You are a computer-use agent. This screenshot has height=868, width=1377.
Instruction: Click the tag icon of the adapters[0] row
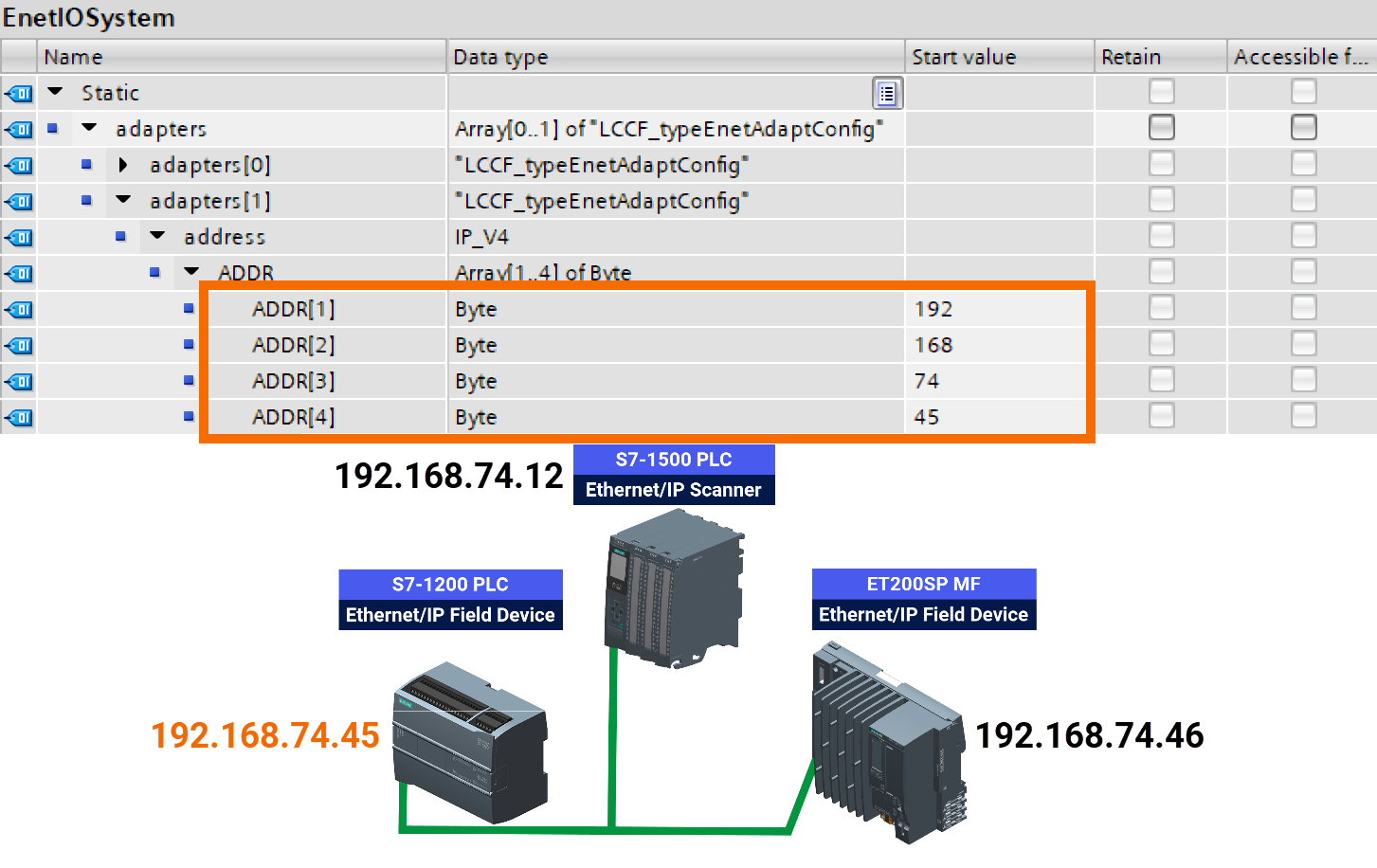click(19, 165)
